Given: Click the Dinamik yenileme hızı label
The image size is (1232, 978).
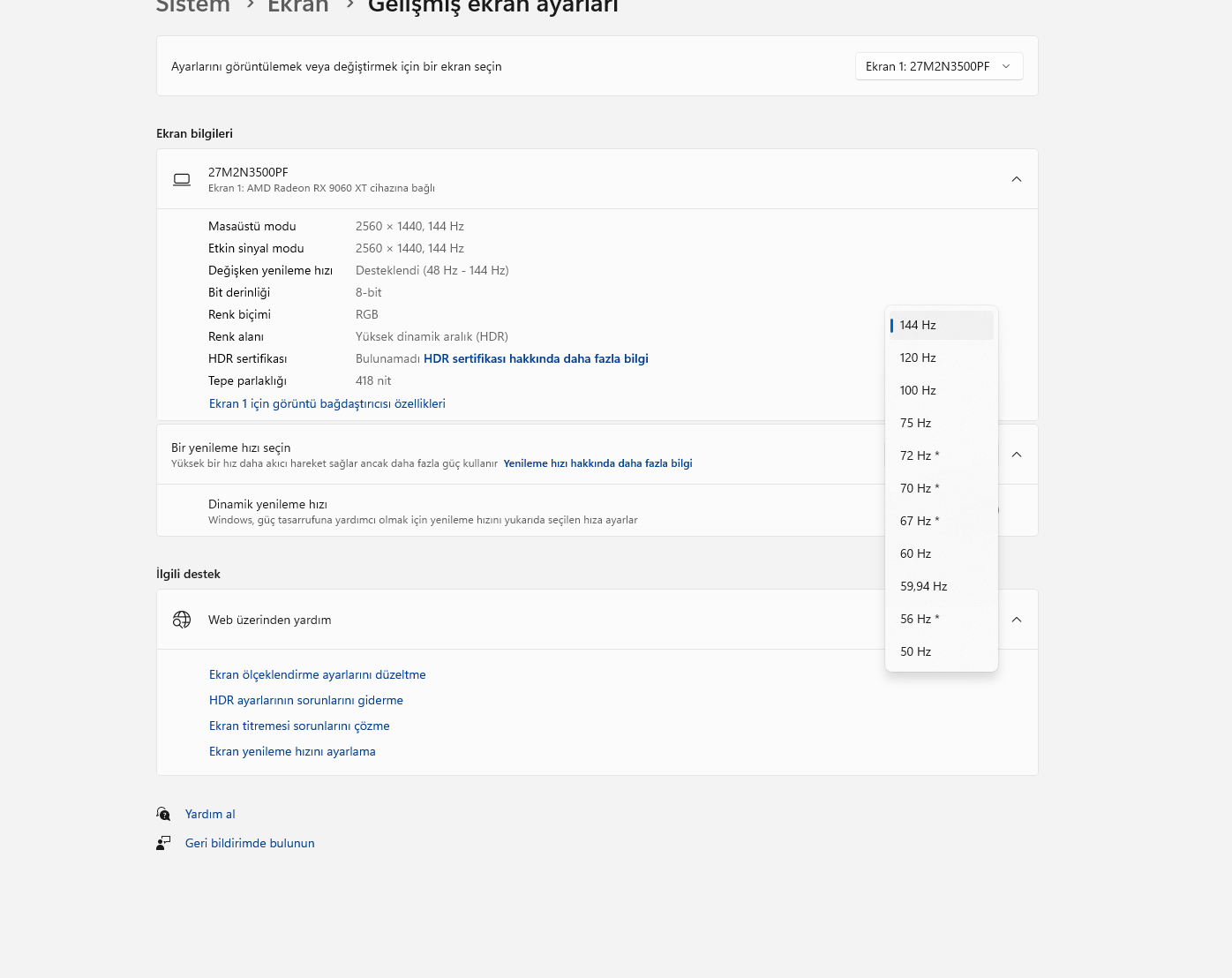Looking at the screenshot, I should (267, 504).
